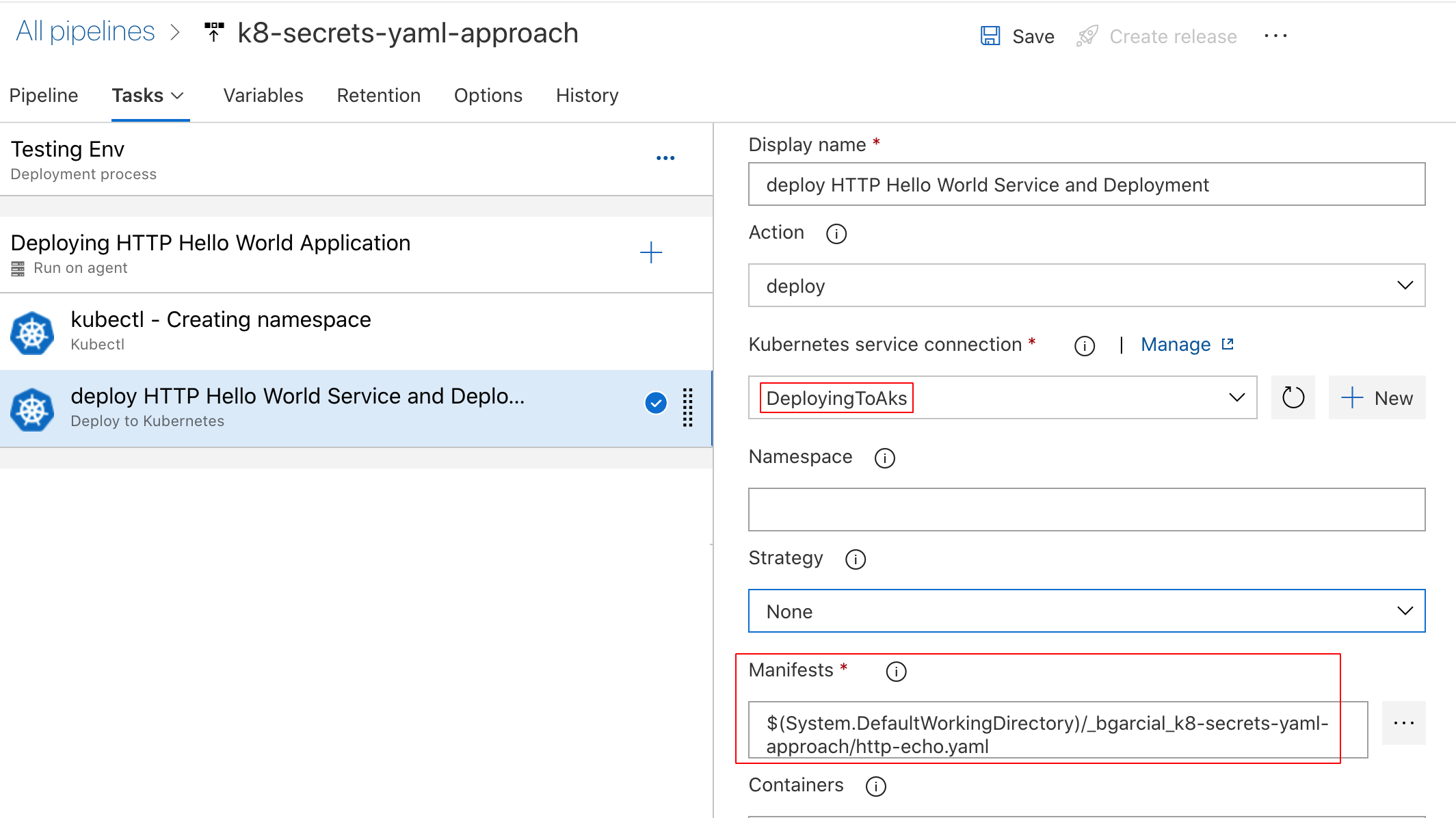Click the three-dot menu next to Manifests field
The height and width of the screenshot is (818, 1456).
pyautogui.click(x=1404, y=723)
